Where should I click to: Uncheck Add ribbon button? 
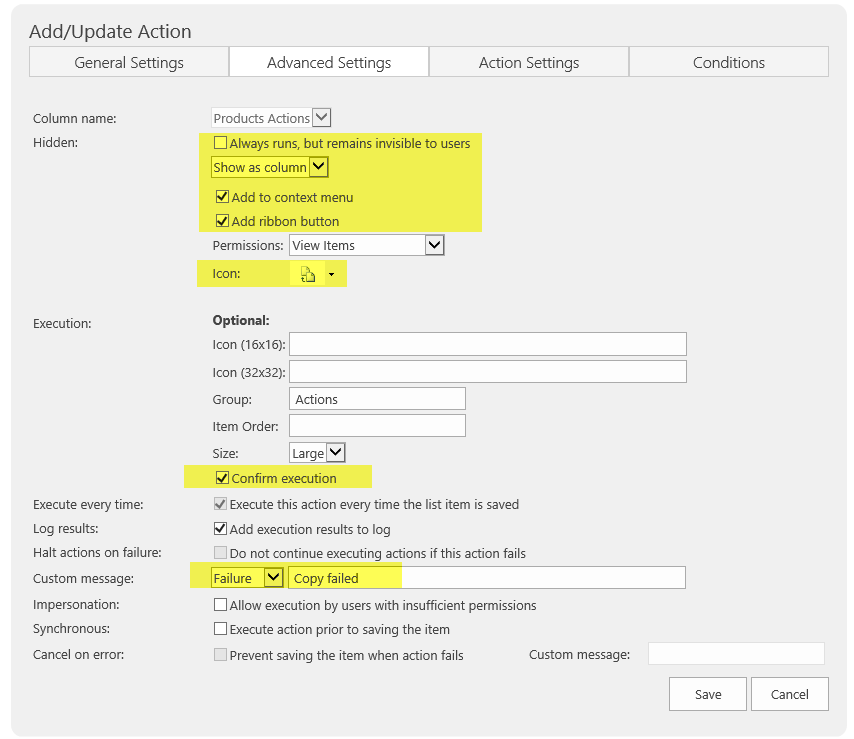click(222, 221)
